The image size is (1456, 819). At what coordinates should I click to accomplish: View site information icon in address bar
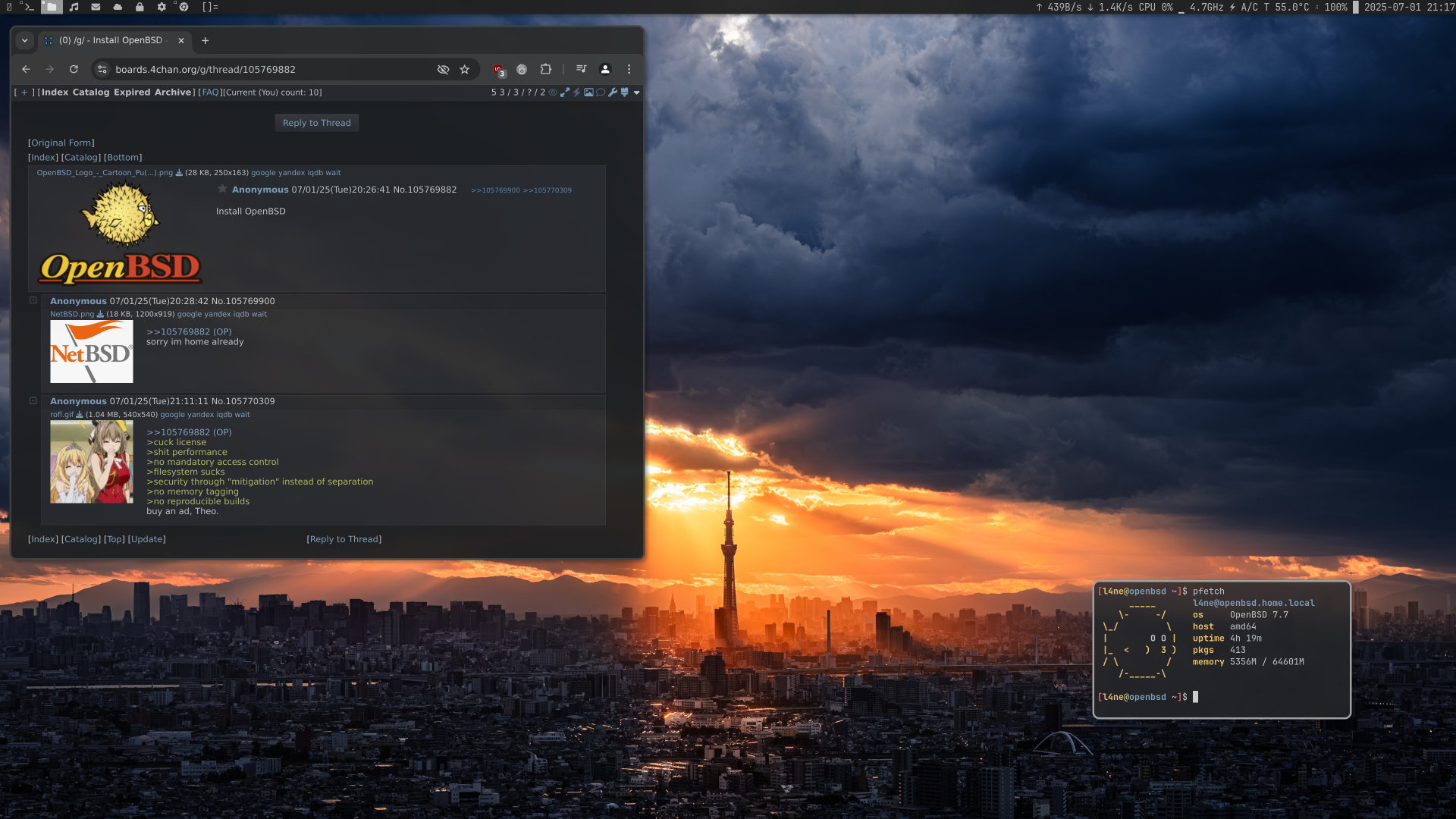102,69
